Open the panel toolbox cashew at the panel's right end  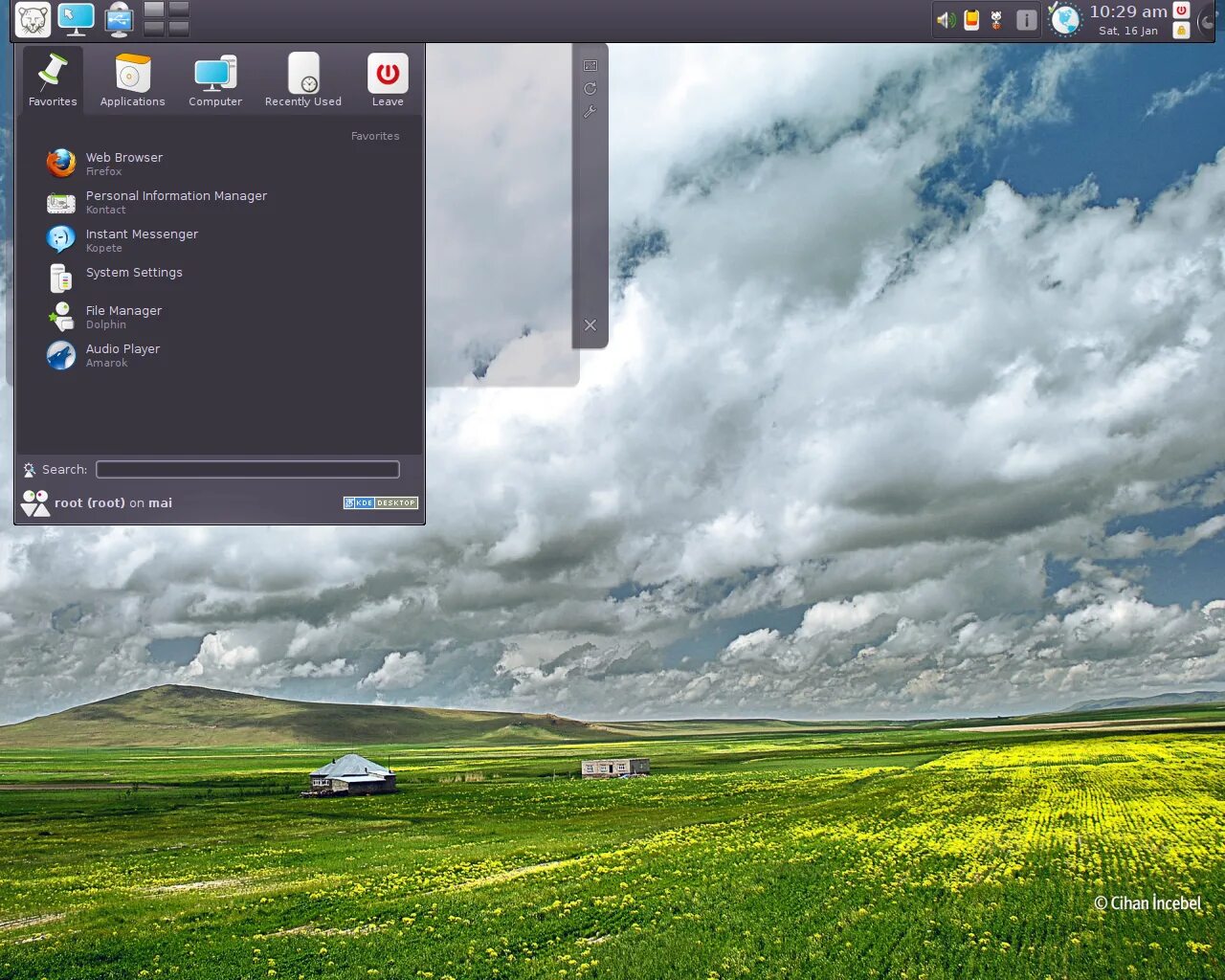click(1207, 20)
